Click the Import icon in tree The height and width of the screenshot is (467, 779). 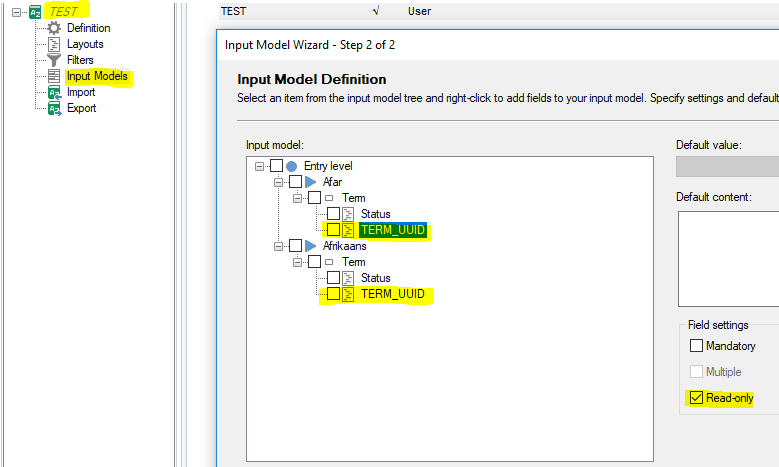[x=55, y=92]
